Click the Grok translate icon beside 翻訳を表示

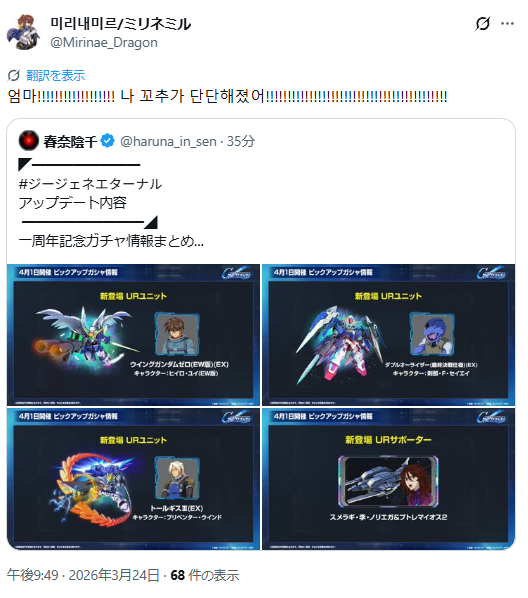(x=14, y=75)
